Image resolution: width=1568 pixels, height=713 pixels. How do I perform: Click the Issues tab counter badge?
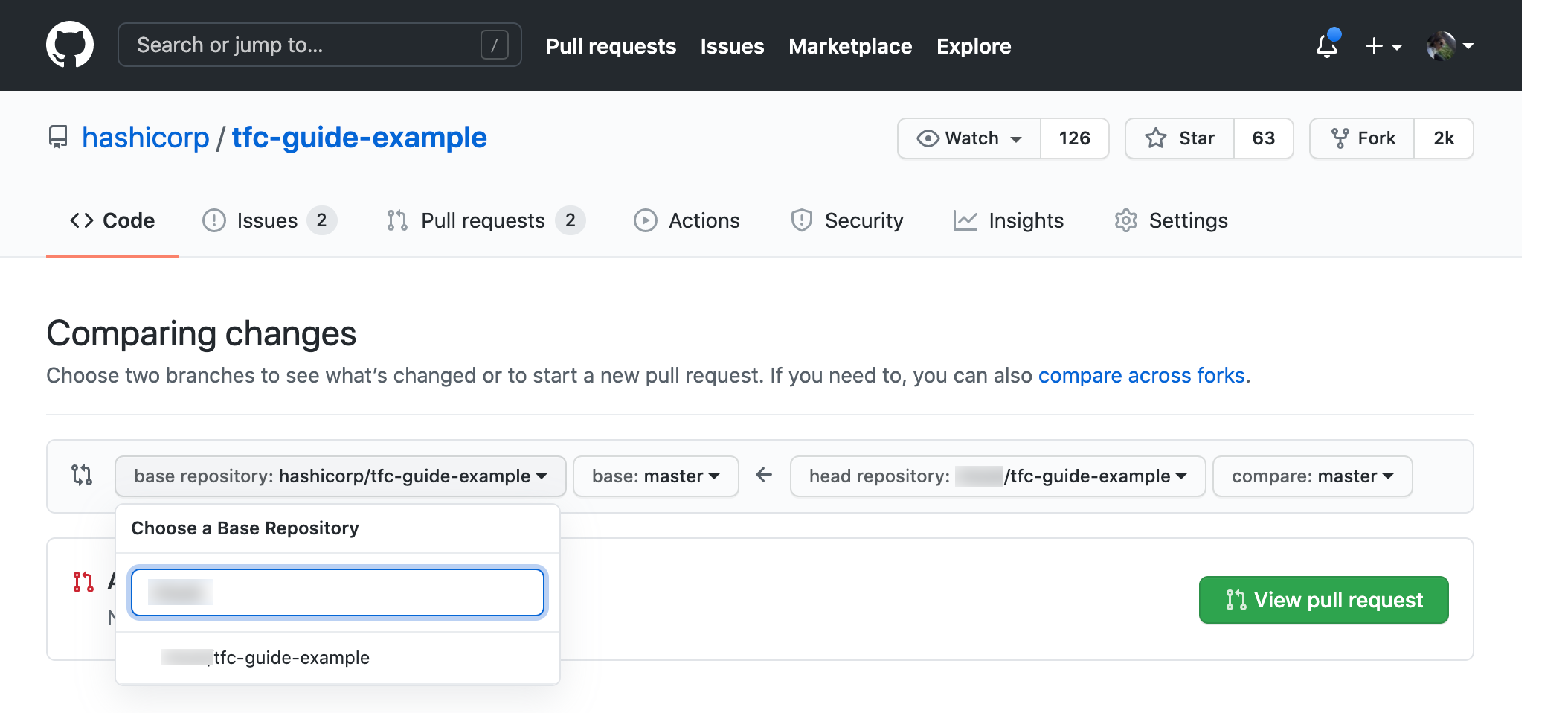coord(321,220)
